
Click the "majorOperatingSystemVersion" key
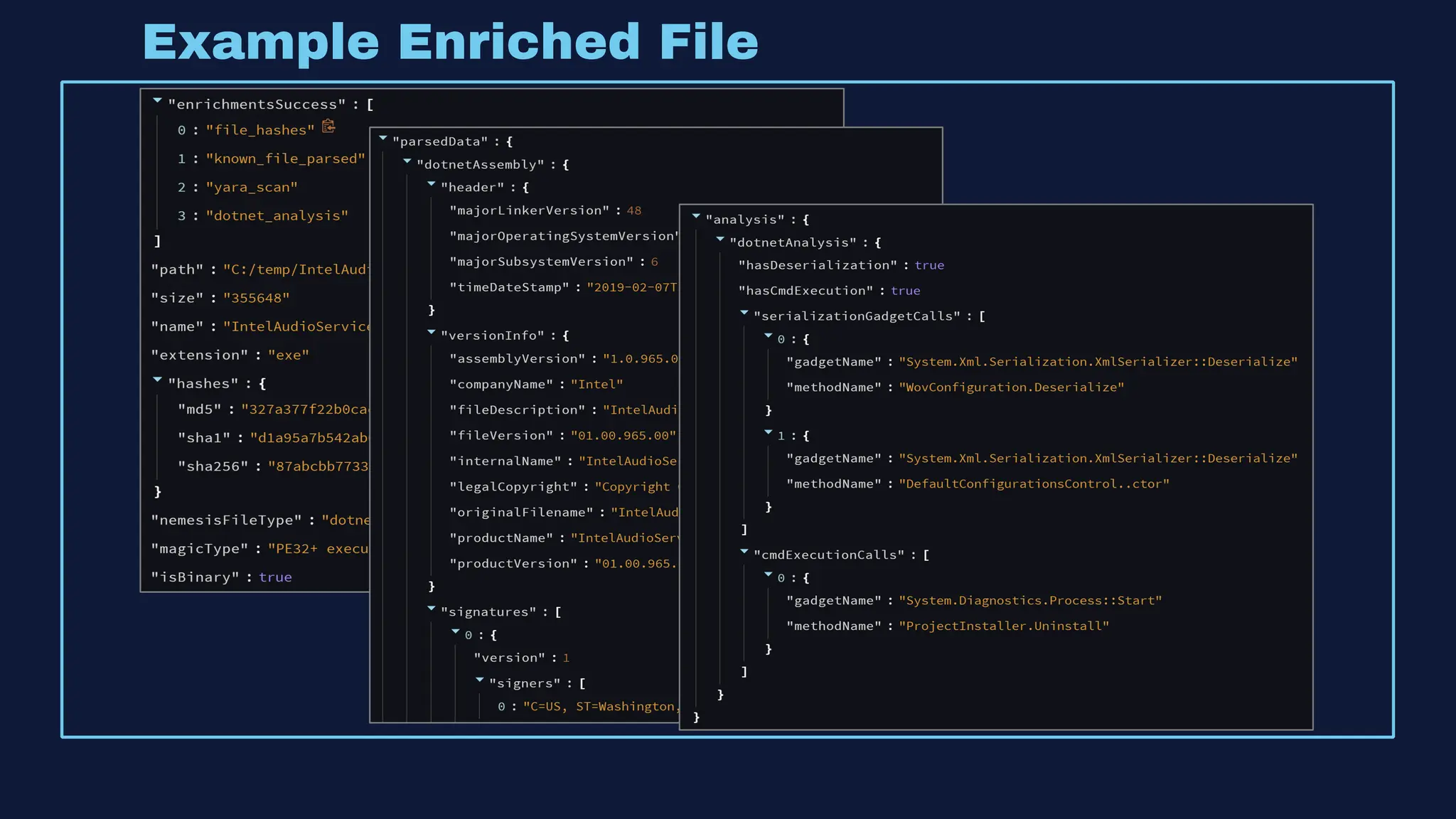pyautogui.click(x=564, y=236)
